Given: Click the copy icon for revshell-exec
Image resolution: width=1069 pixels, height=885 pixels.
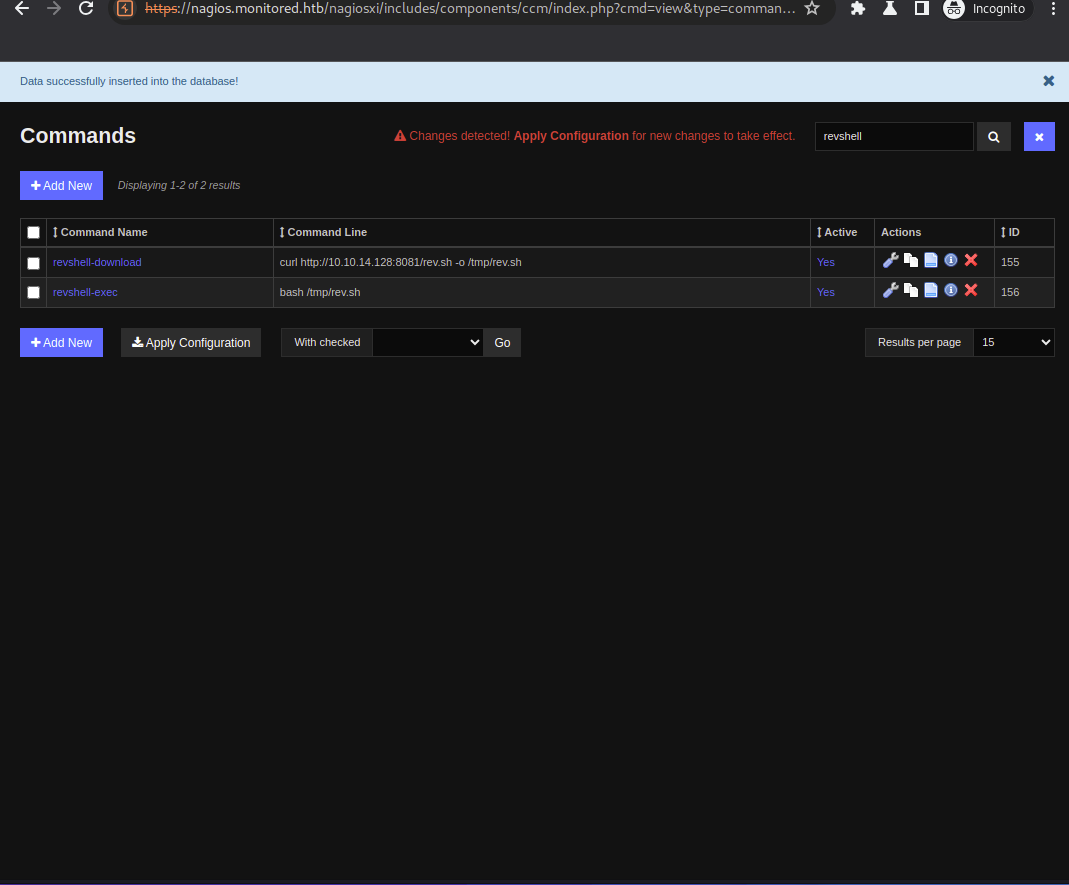Looking at the screenshot, I should pyautogui.click(x=911, y=290).
